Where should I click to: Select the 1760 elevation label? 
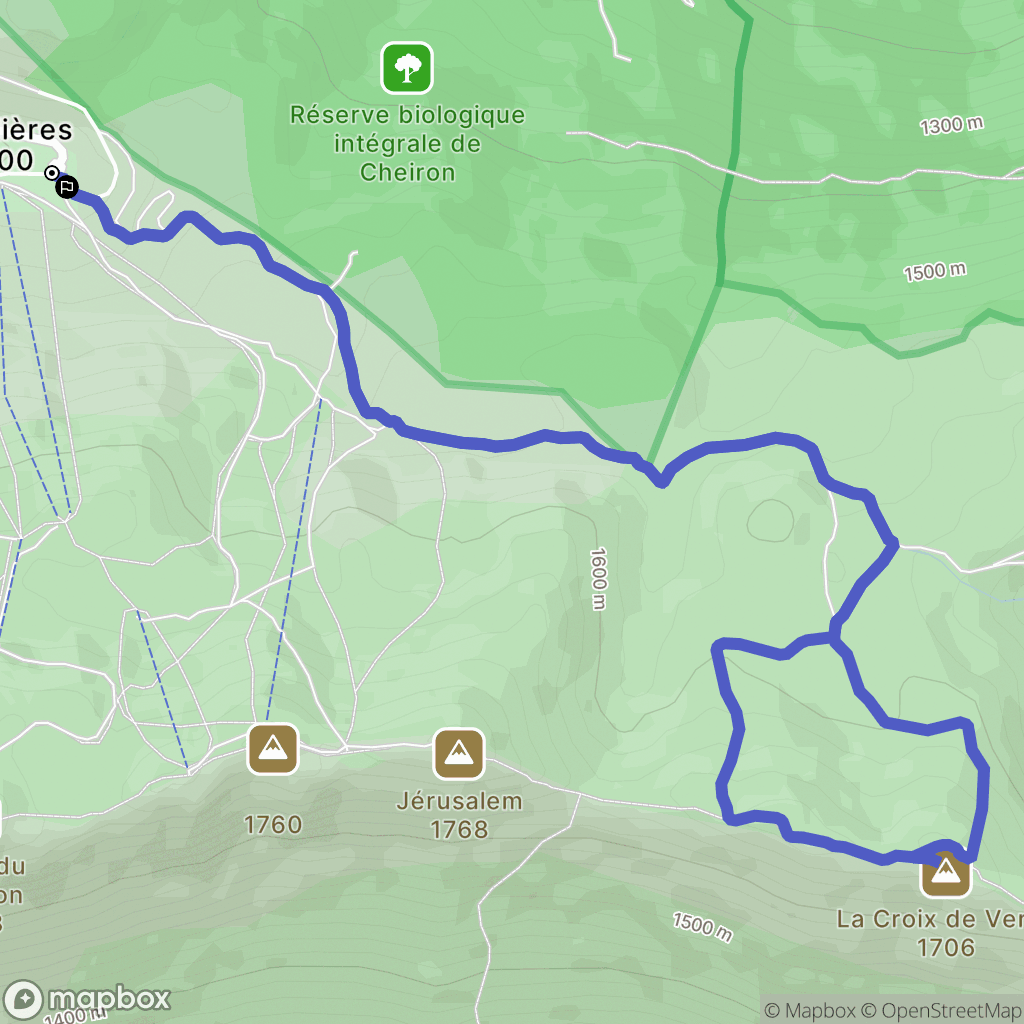click(273, 825)
